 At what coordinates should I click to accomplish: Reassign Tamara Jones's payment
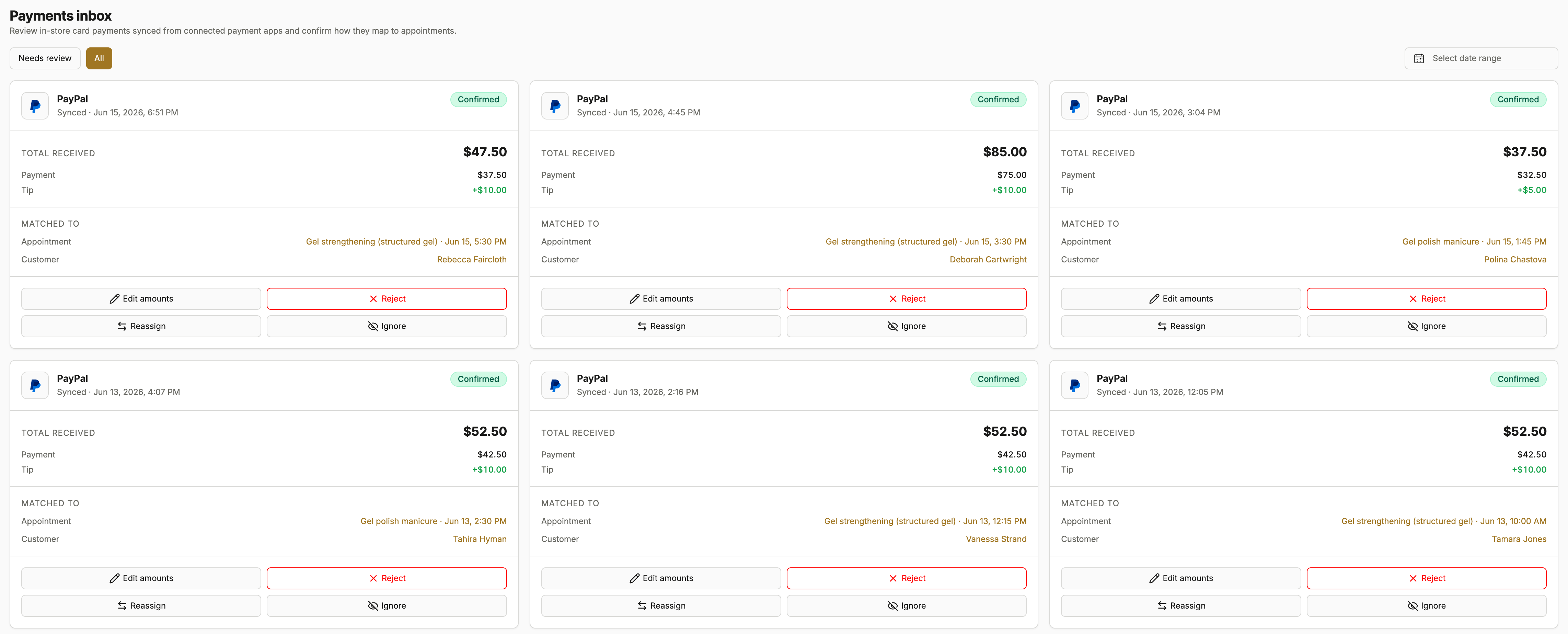(1181, 606)
